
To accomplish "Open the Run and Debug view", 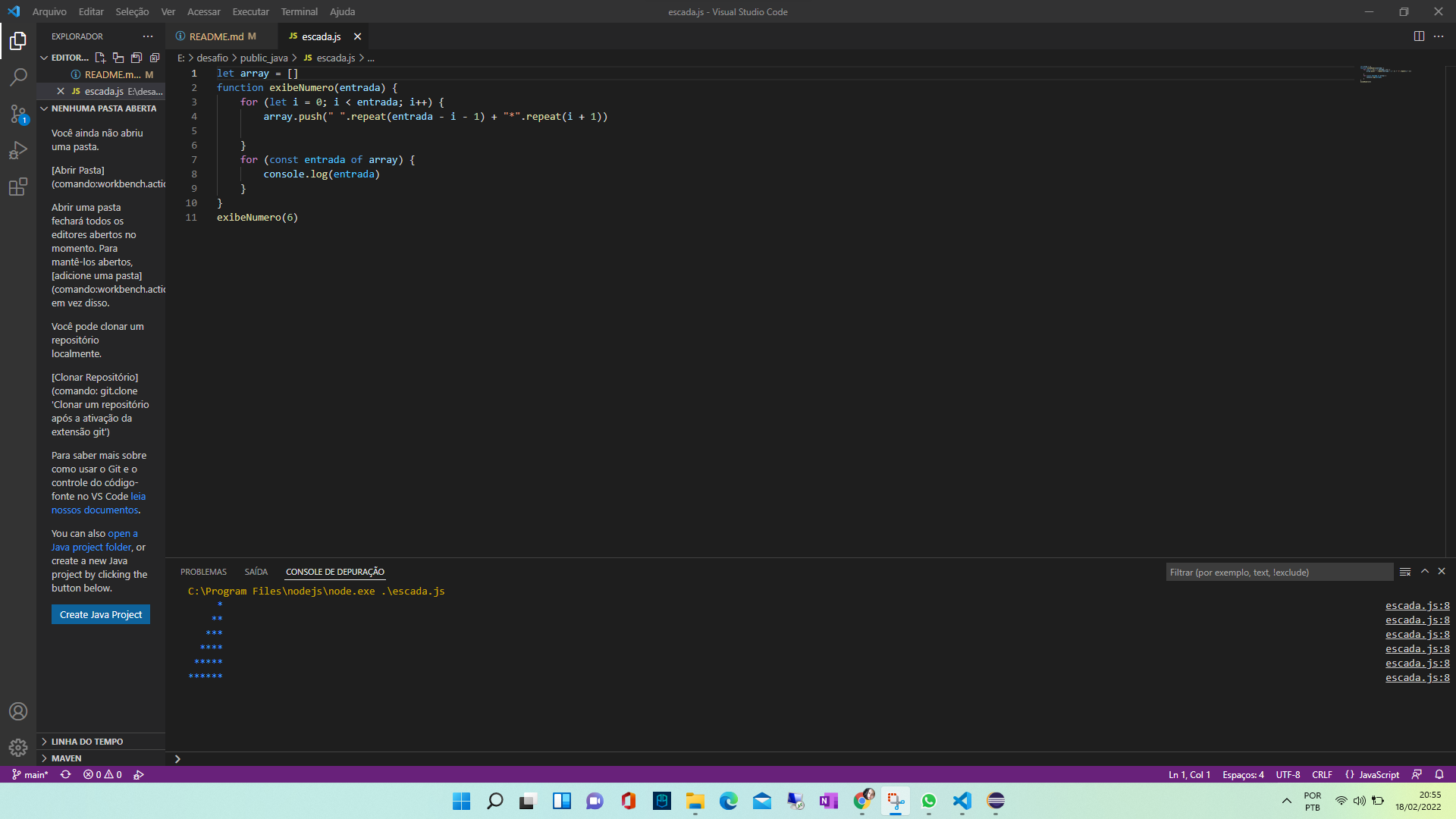I will (18, 150).
